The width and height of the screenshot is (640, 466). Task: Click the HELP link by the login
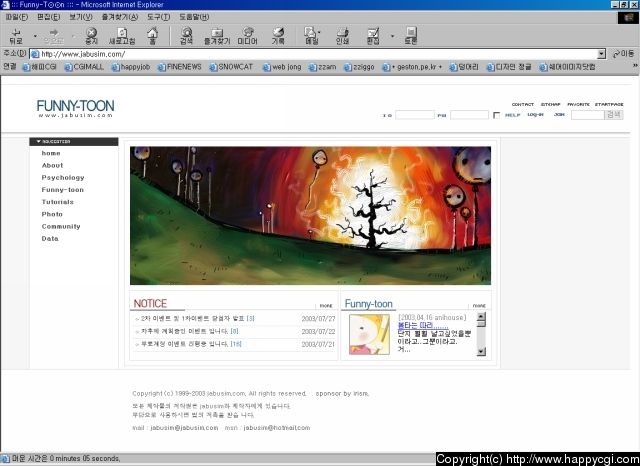(513, 115)
